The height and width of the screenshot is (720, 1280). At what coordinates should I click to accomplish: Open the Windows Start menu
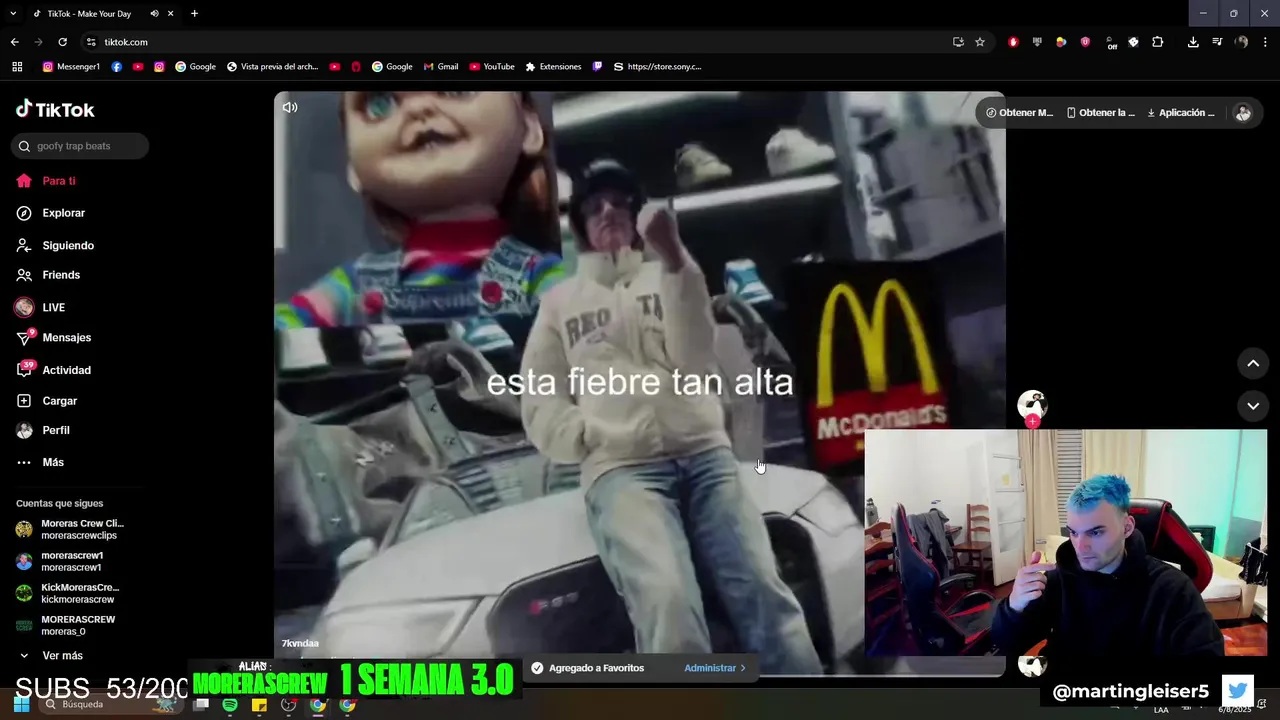[x=21, y=705]
